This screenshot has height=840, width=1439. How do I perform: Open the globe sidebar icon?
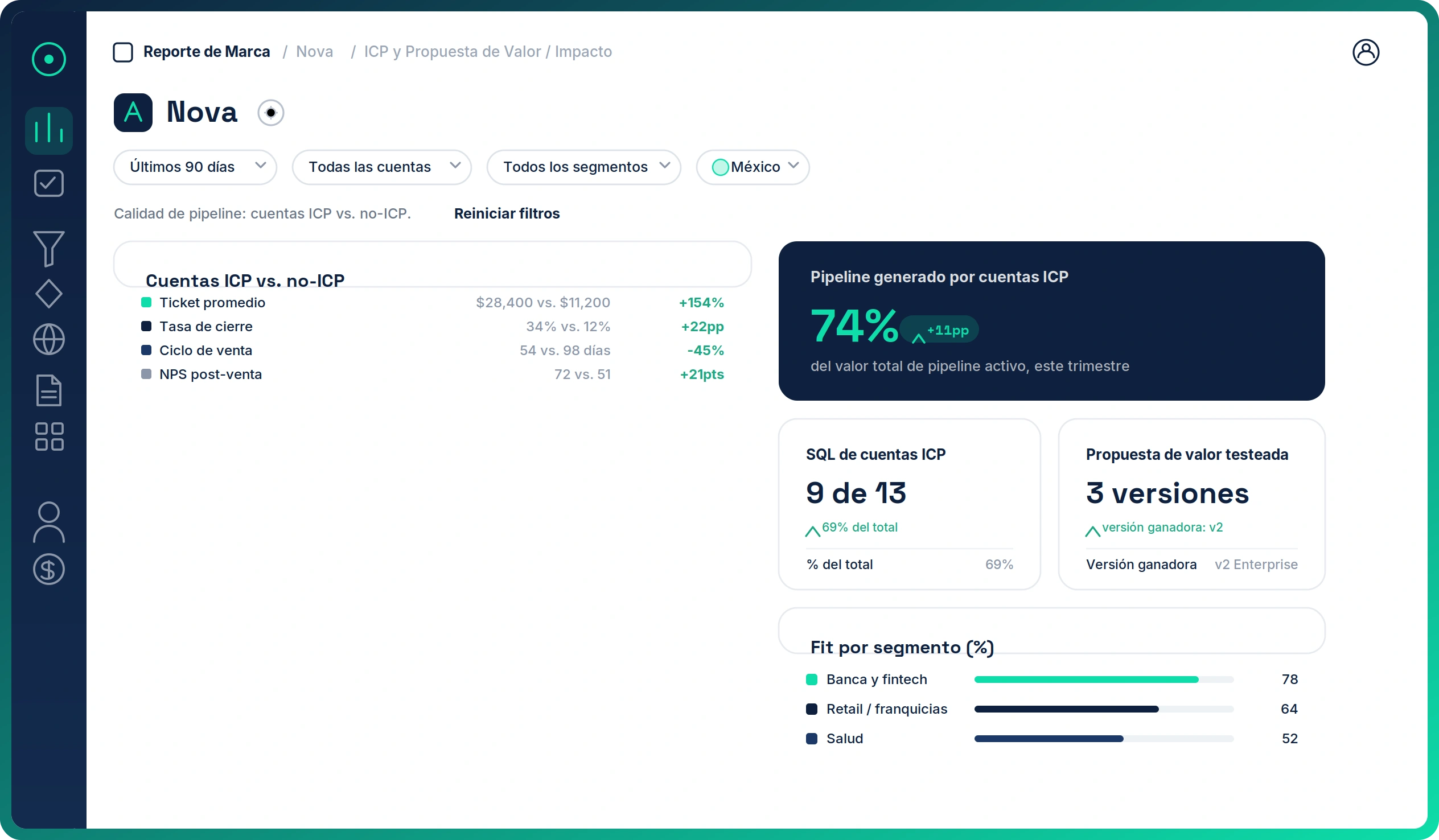tap(48, 339)
